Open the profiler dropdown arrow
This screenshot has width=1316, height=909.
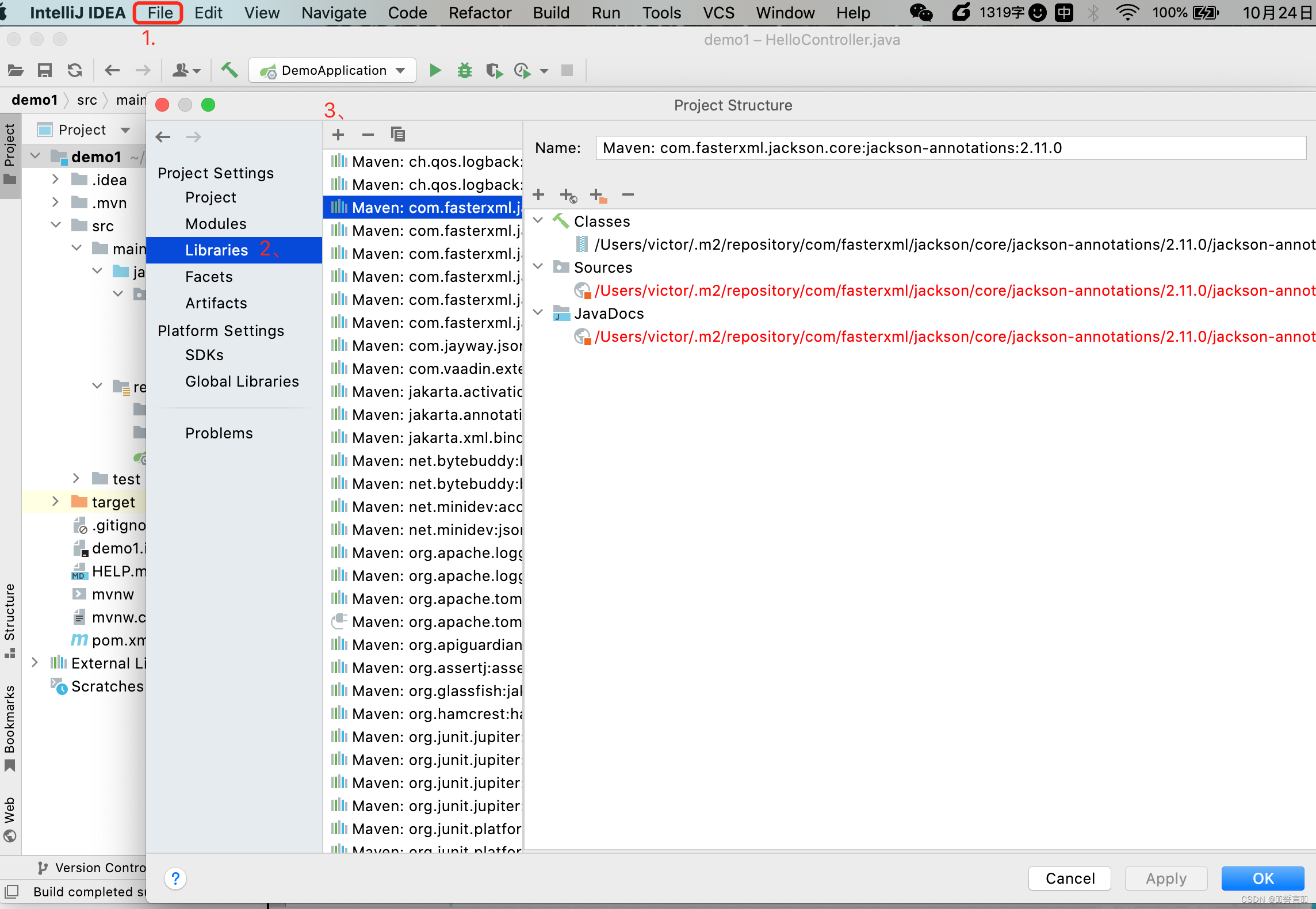[544, 71]
